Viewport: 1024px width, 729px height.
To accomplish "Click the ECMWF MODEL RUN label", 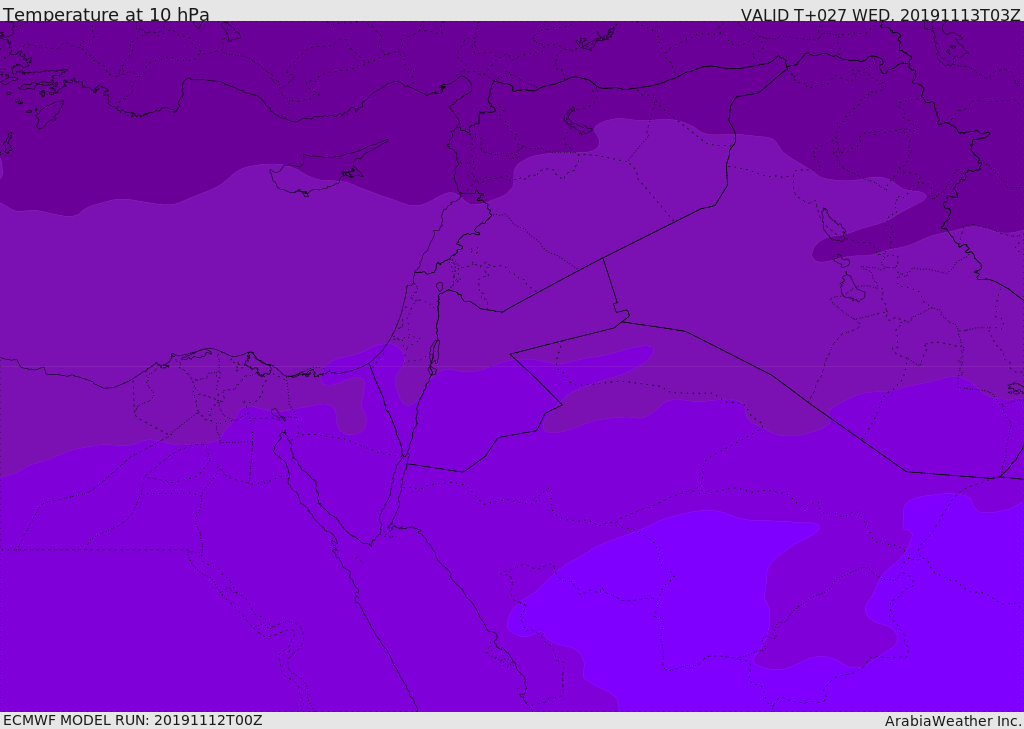I will (x=132, y=720).
